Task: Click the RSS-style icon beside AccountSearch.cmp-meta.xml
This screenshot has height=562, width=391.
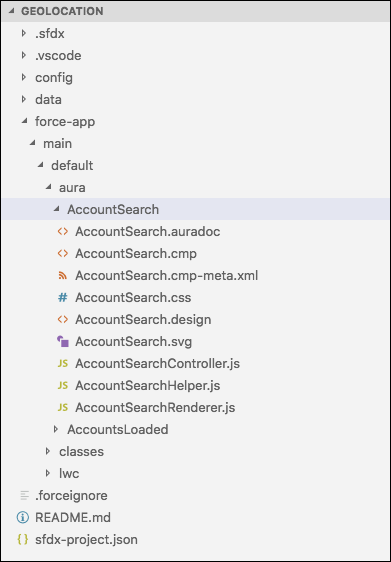Action: (x=63, y=276)
